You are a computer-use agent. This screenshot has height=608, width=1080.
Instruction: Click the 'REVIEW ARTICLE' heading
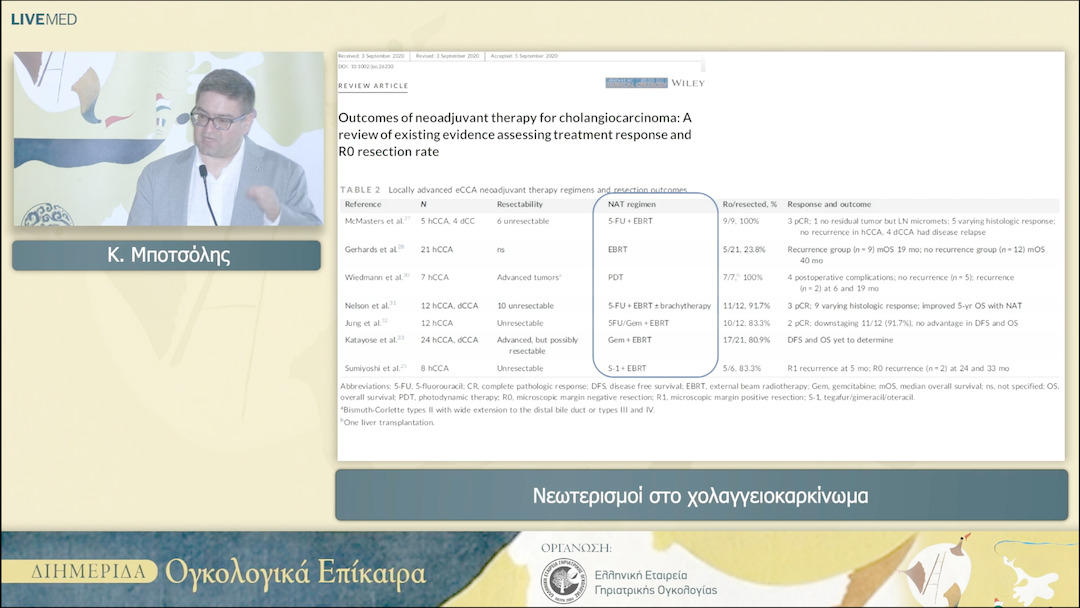373,85
